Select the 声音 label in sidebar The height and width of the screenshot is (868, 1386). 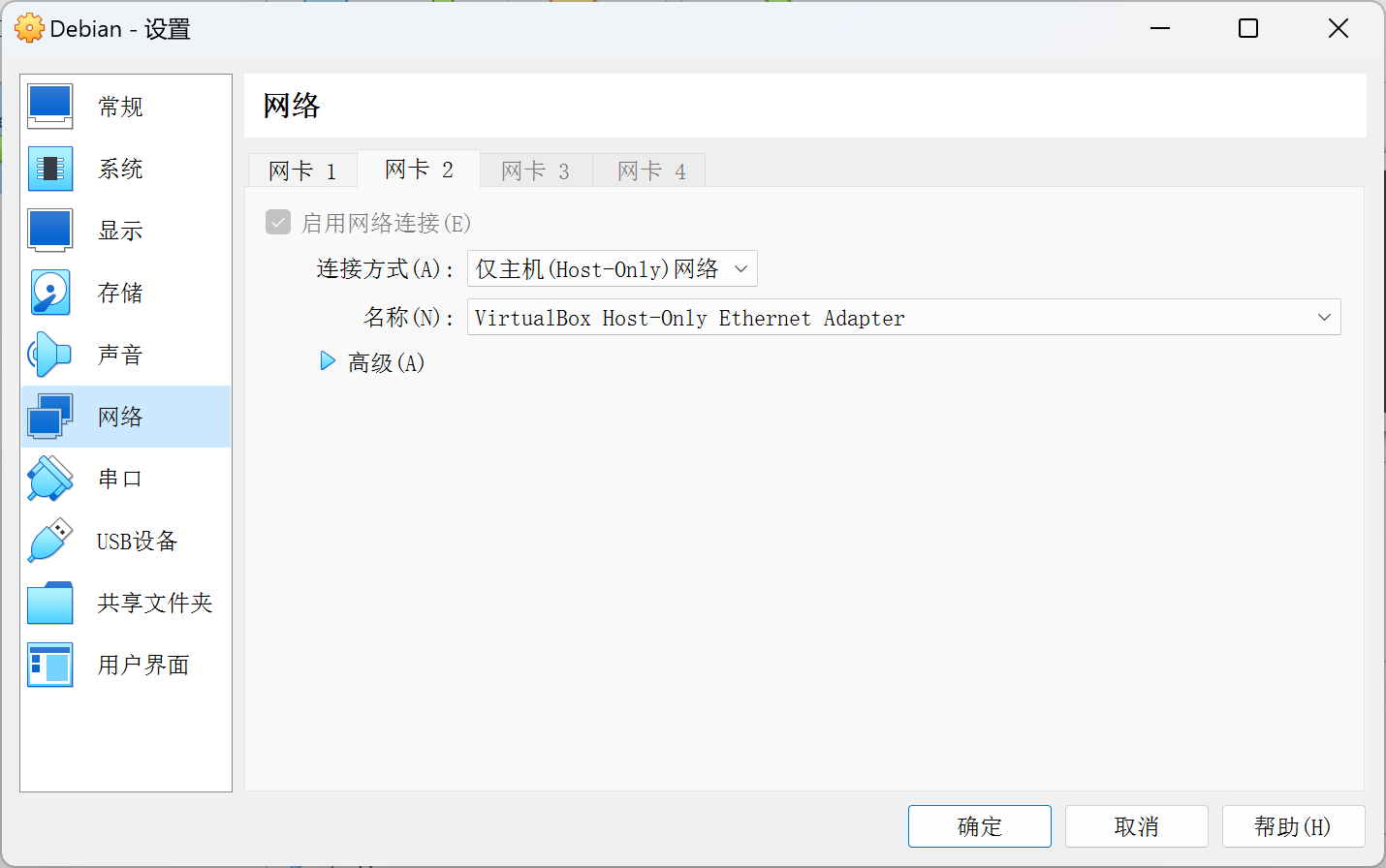(120, 355)
